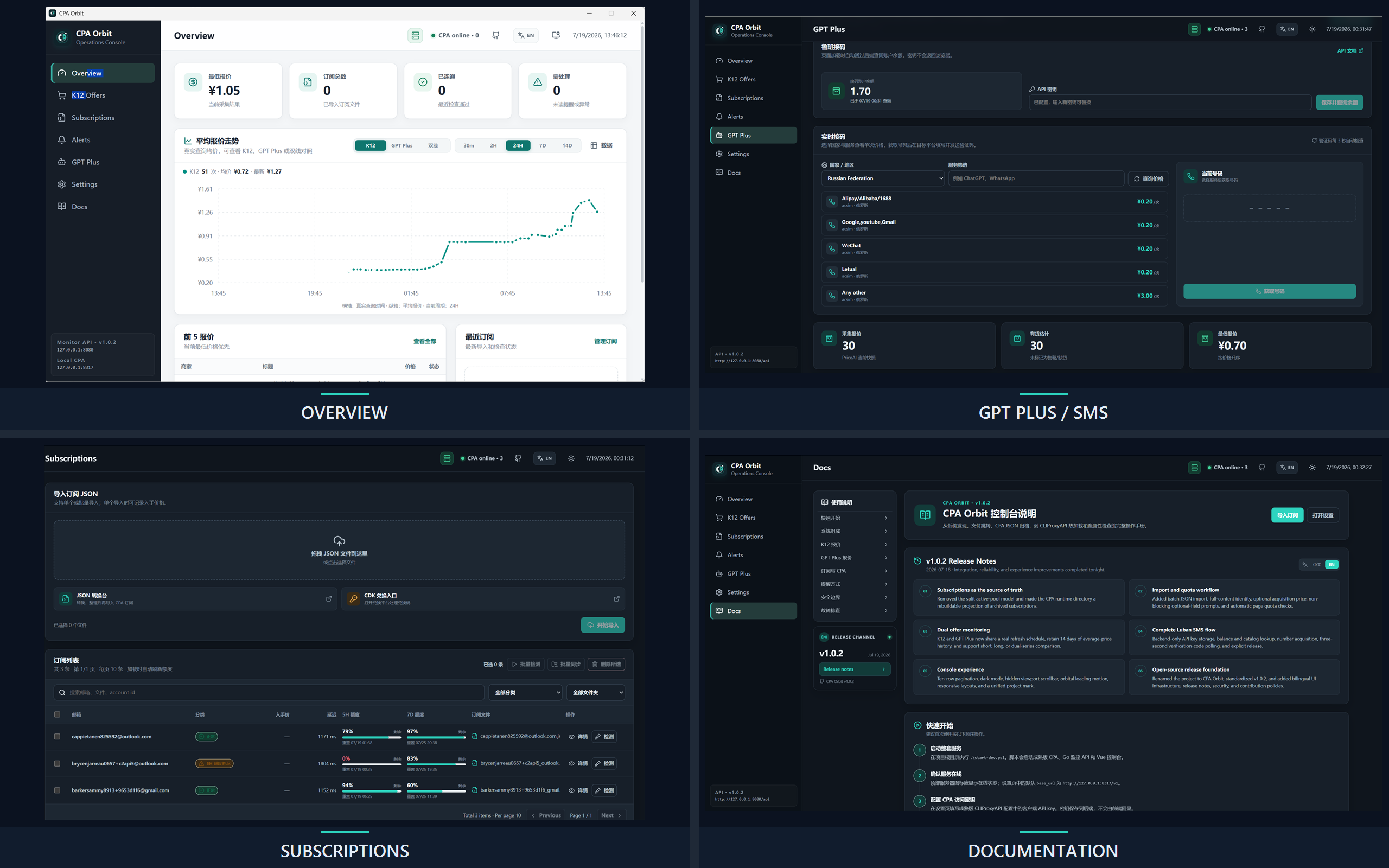The width and height of the screenshot is (1389, 868).
Task: Open the external link icon on the JSON 转换台 card
Action: tap(329, 599)
